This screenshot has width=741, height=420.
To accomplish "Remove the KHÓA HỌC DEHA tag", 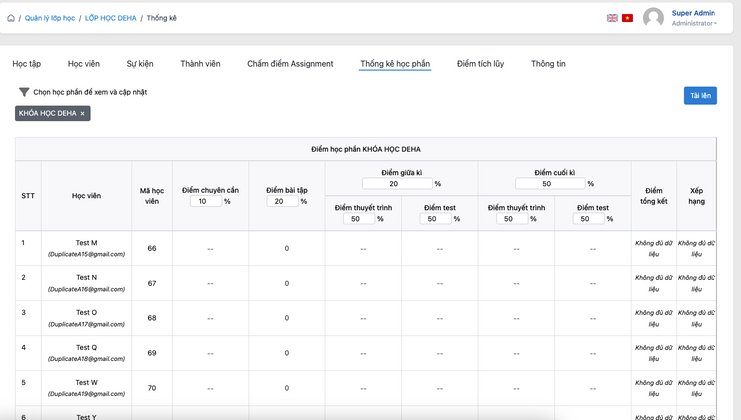I will 83,114.
